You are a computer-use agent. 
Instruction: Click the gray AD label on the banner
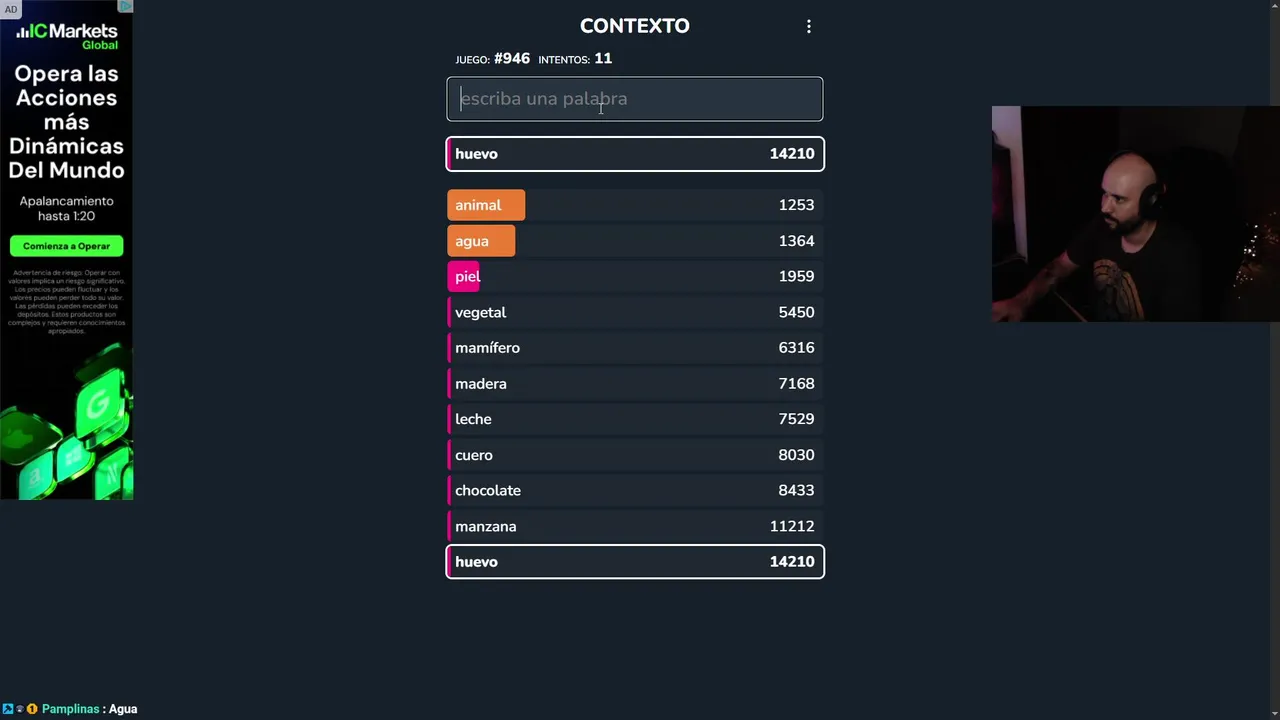pyautogui.click(x=11, y=9)
